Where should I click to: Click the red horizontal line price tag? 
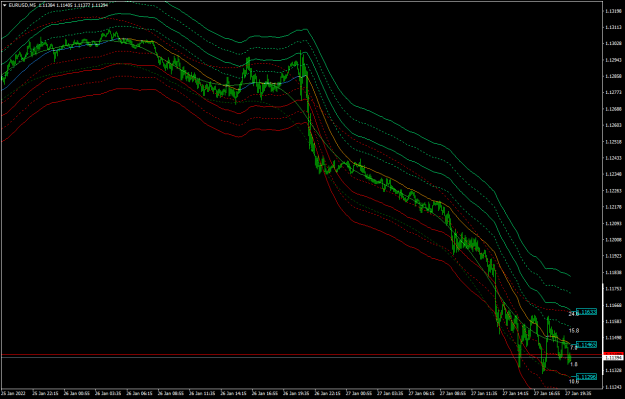coord(614,354)
